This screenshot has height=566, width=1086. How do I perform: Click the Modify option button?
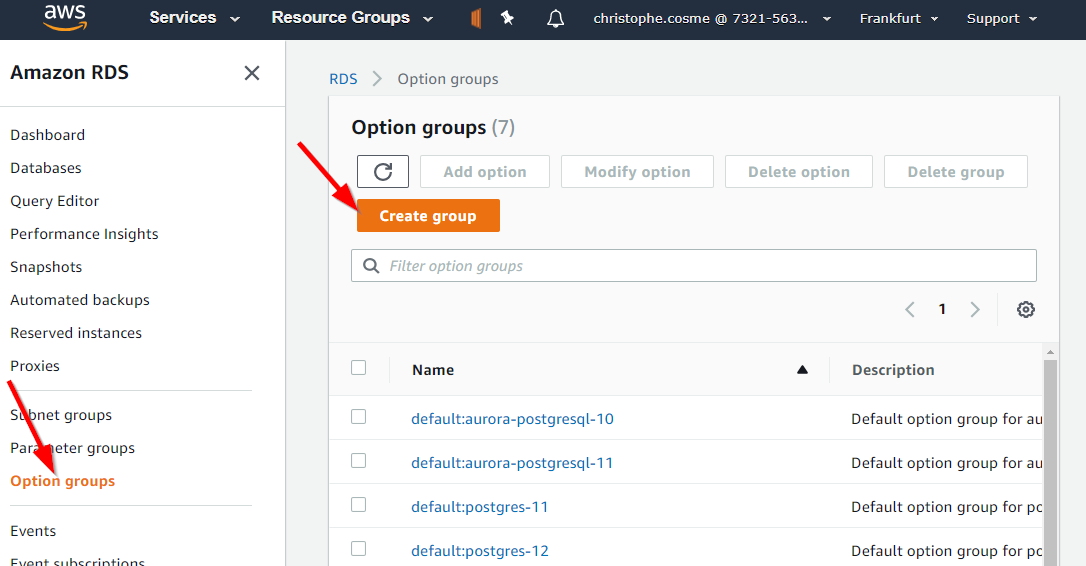click(x=637, y=172)
